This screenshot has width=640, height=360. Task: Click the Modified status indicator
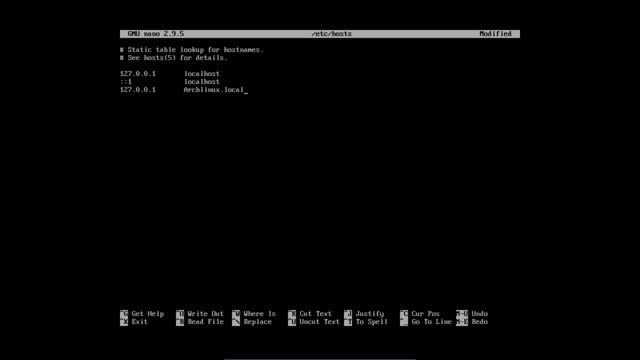pyautogui.click(x=495, y=34)
